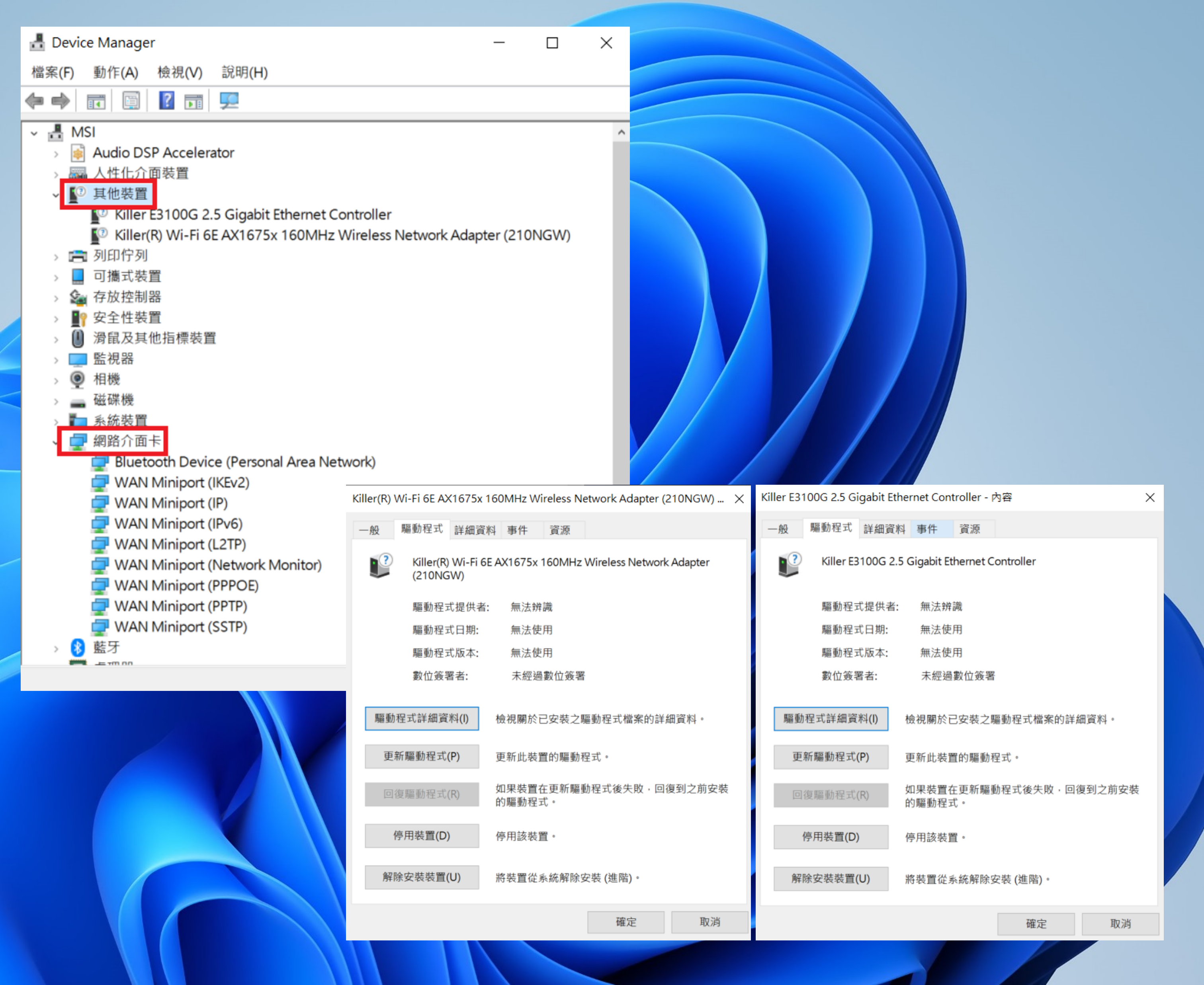1204x985 pixels.
Task: Open the 檢視(V) menu
Action: (180, 72)
